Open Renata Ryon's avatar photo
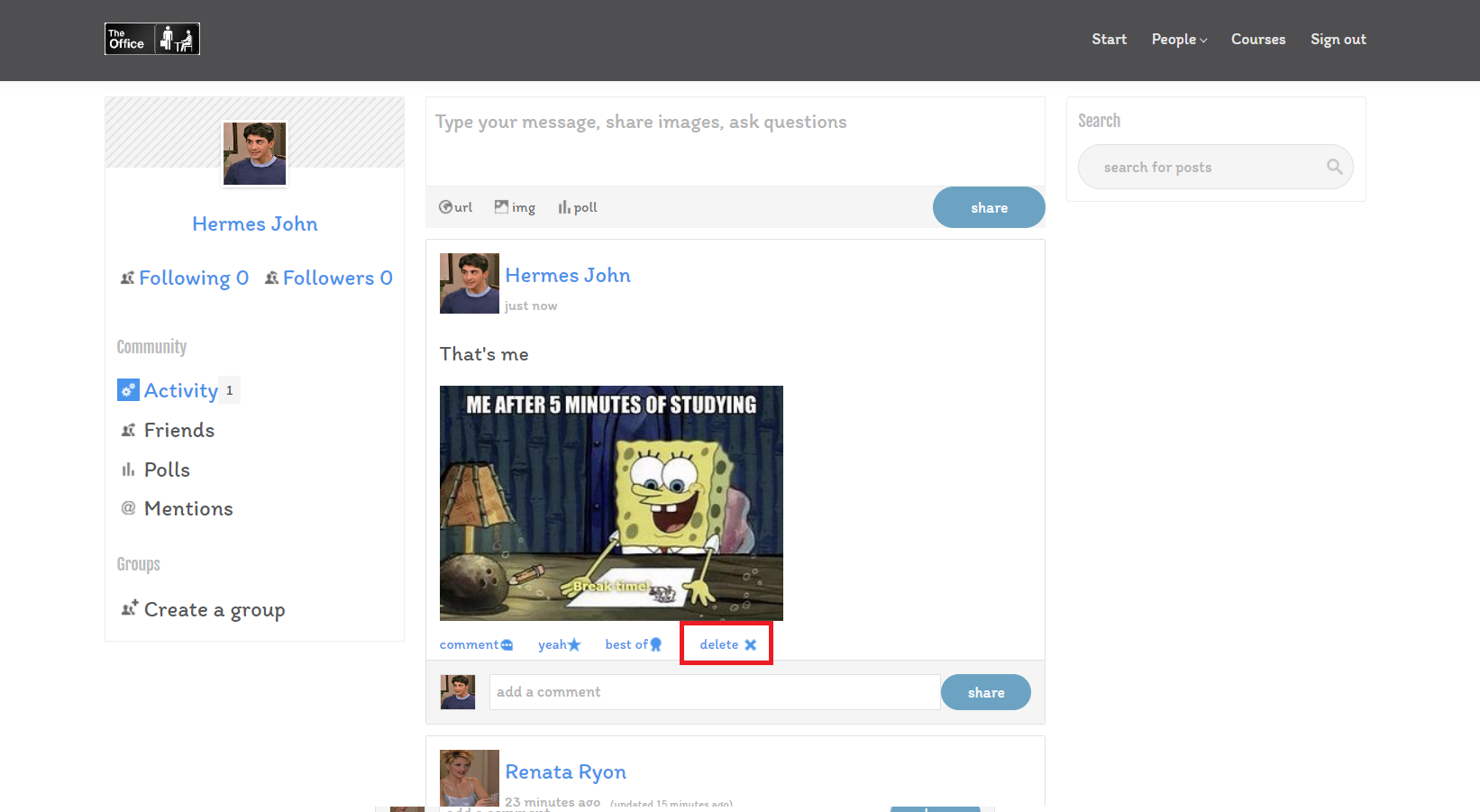Viewport: 1480px width, 812px height. coord(469,779)
